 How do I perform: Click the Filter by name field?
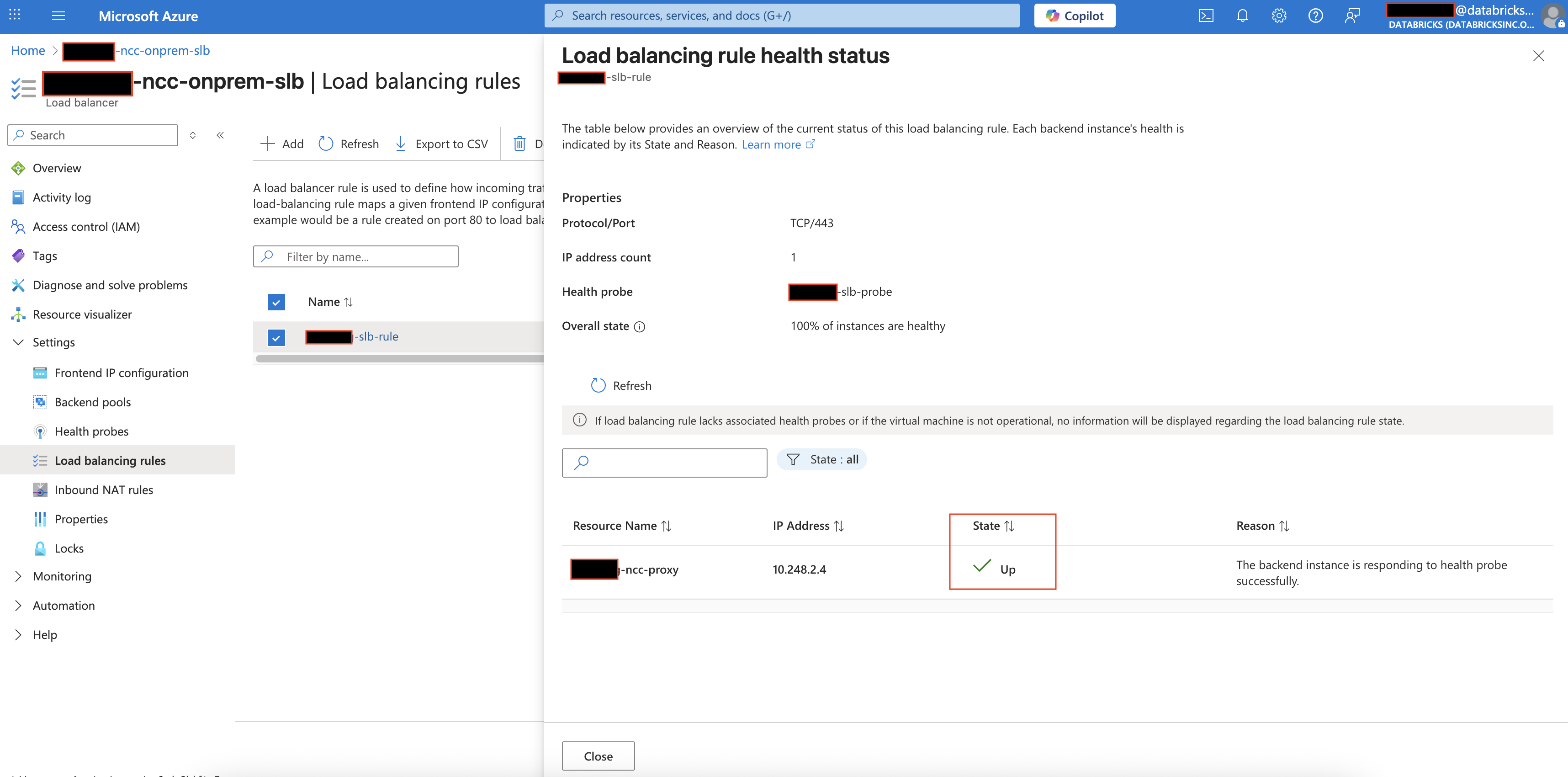pos(355,256)
